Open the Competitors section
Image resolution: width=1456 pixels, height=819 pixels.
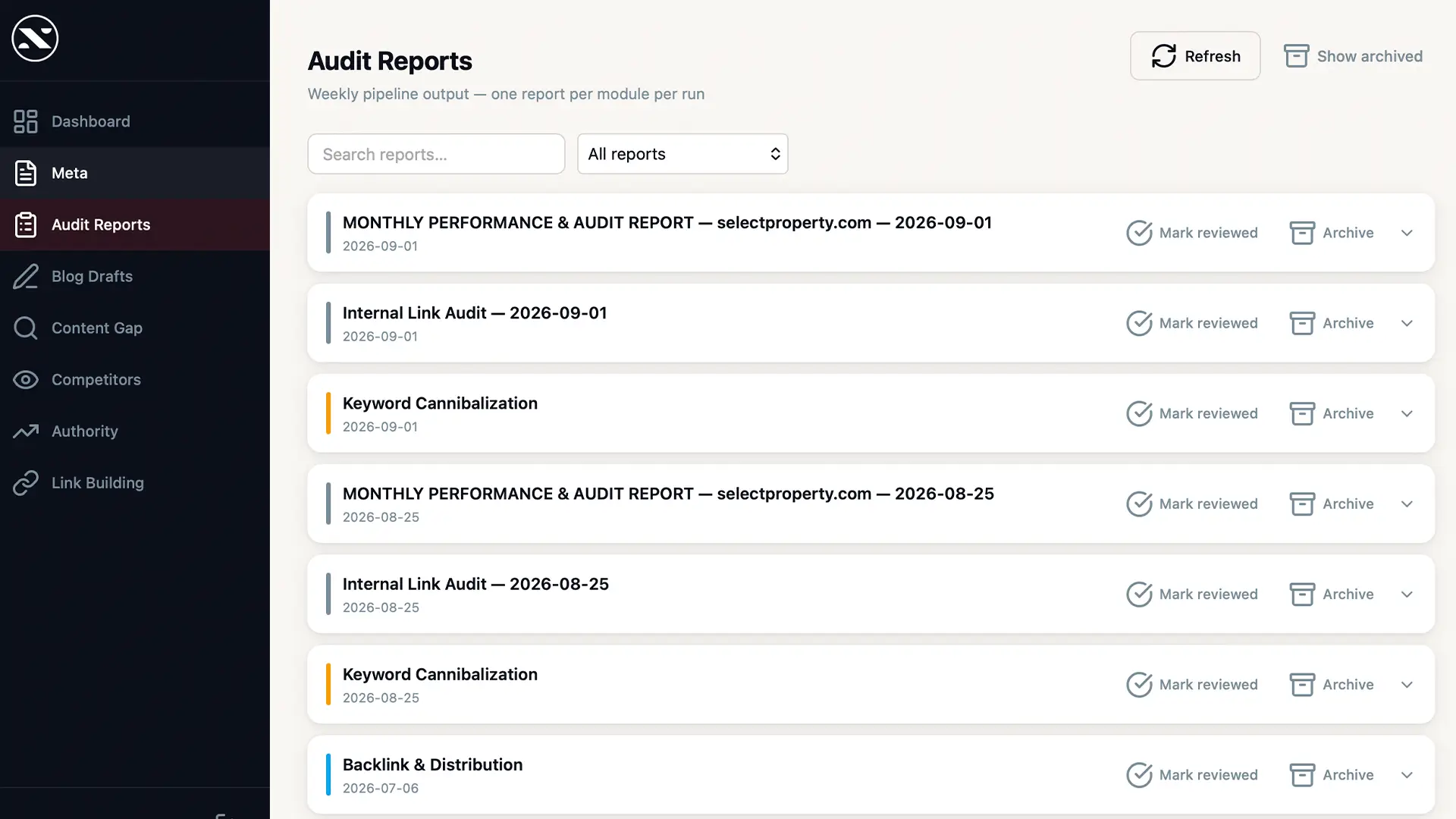pyautogui.click(x=135, y=379)
